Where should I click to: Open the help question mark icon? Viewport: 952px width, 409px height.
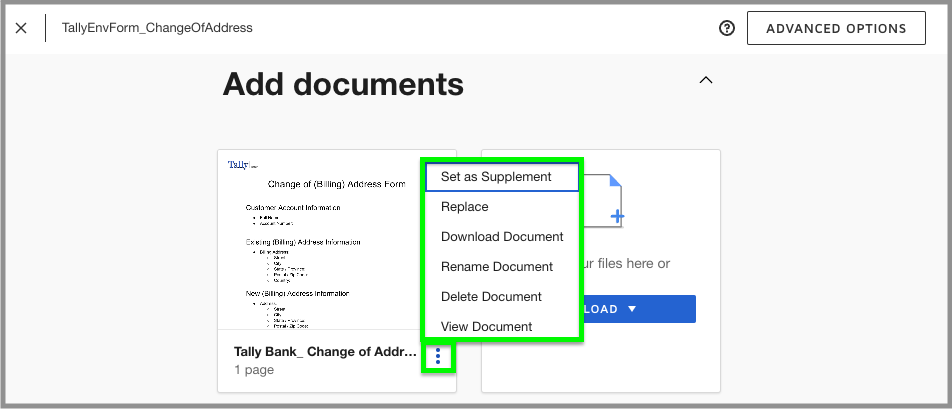(727, 28)
